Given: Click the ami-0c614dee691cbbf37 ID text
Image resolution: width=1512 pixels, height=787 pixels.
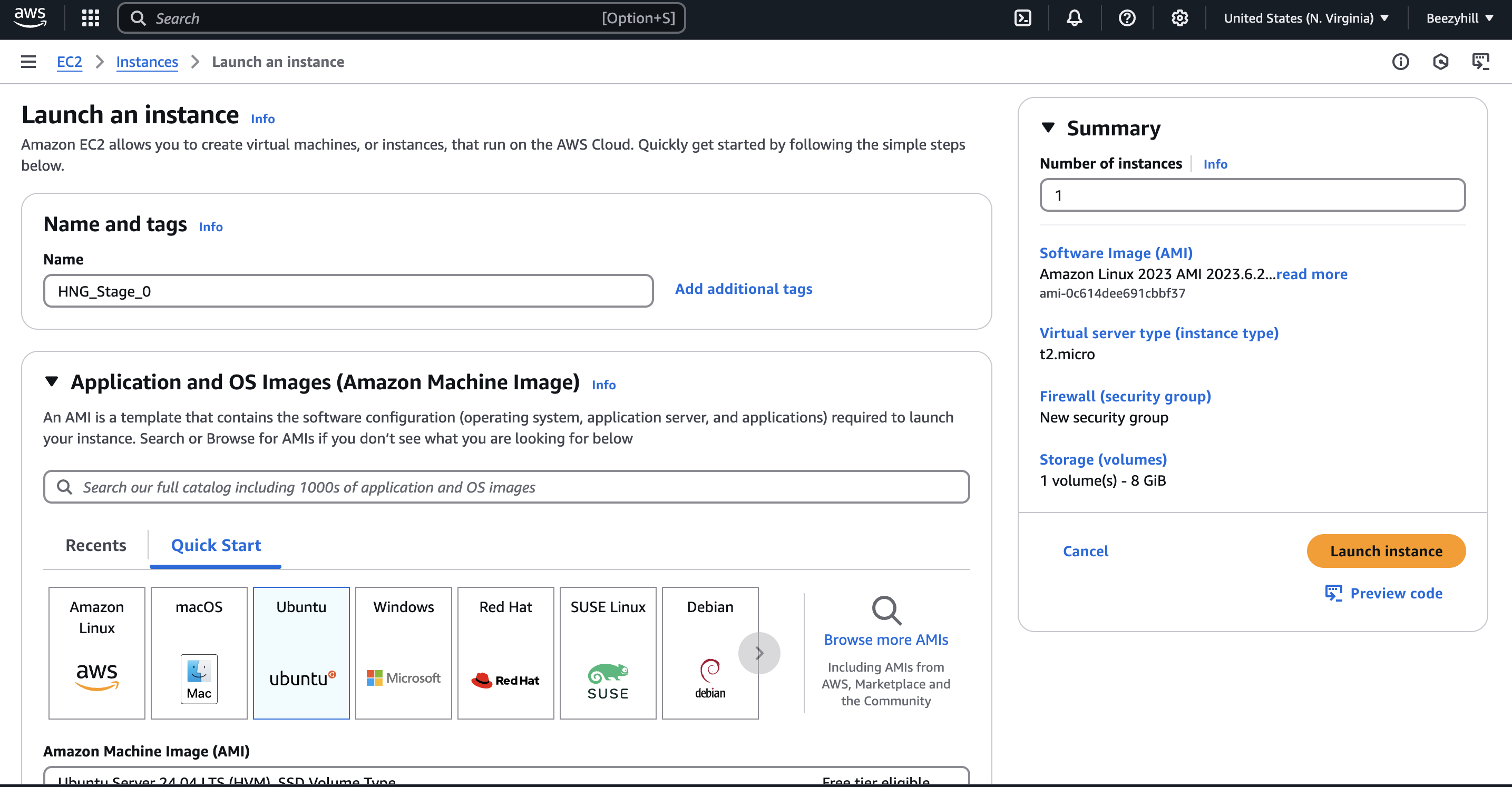Looking at the screenshot, I should [x=1113, y=293].
